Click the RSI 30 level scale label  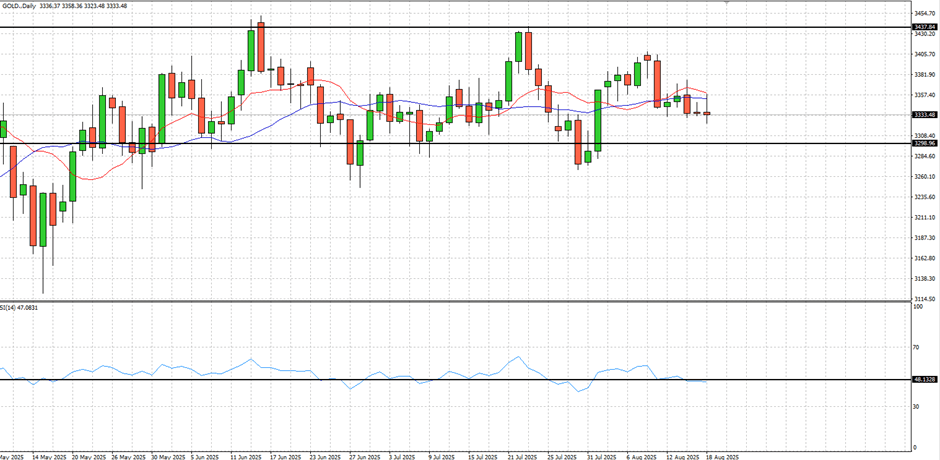[917, 406]
